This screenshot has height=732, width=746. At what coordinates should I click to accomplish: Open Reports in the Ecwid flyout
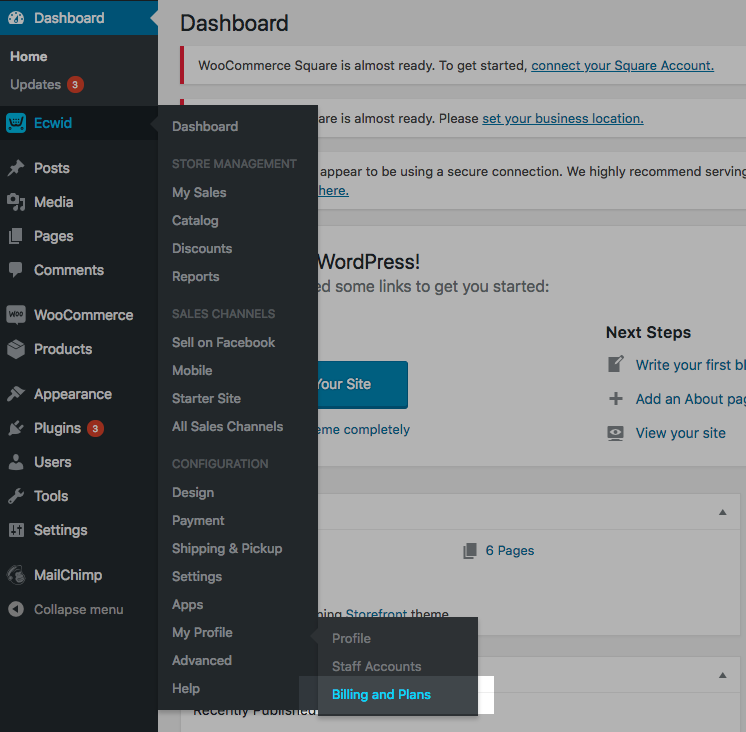196,277
